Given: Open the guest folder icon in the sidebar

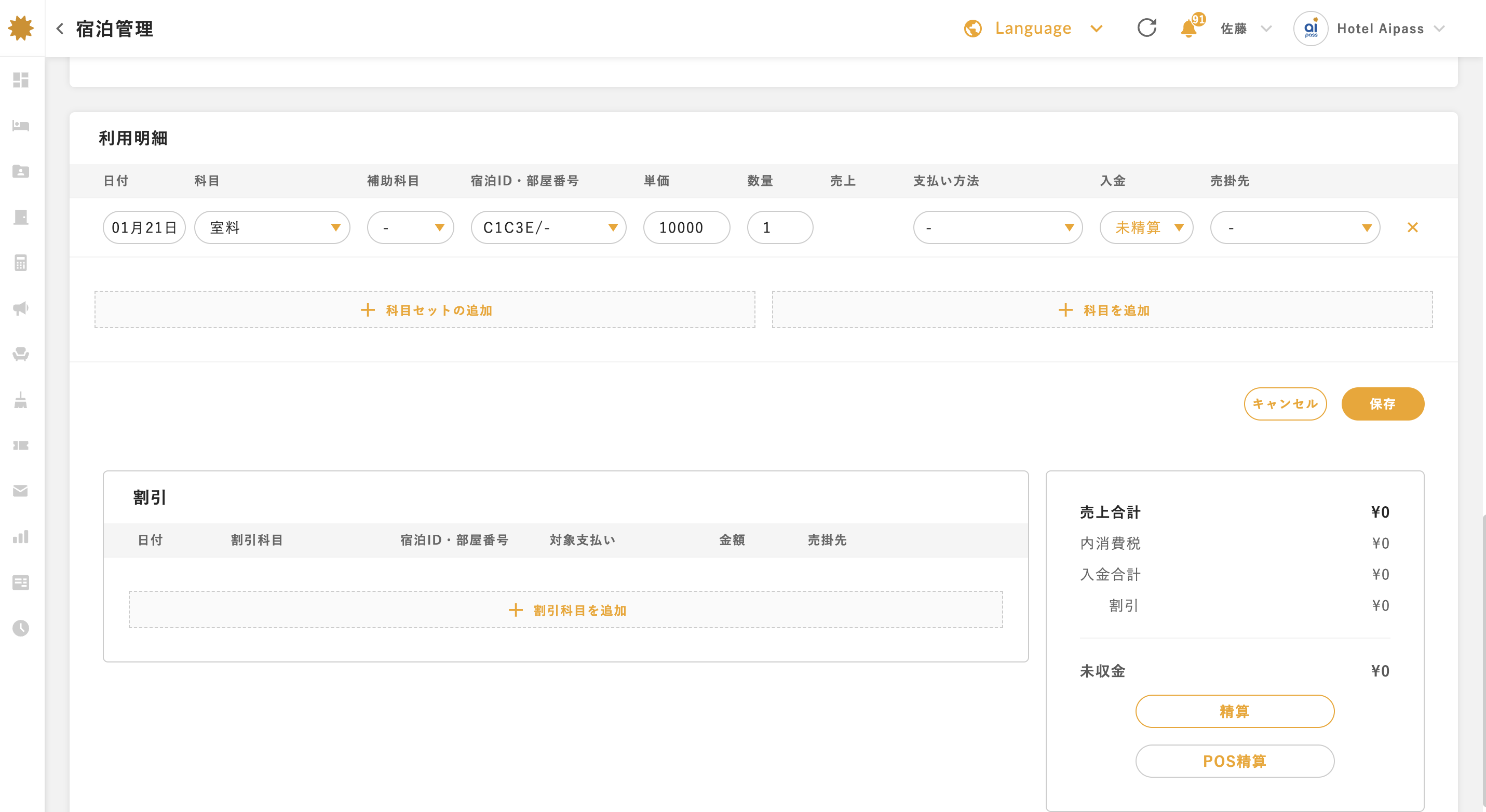Looking at the screenshot, I should [x=21, y=171].
